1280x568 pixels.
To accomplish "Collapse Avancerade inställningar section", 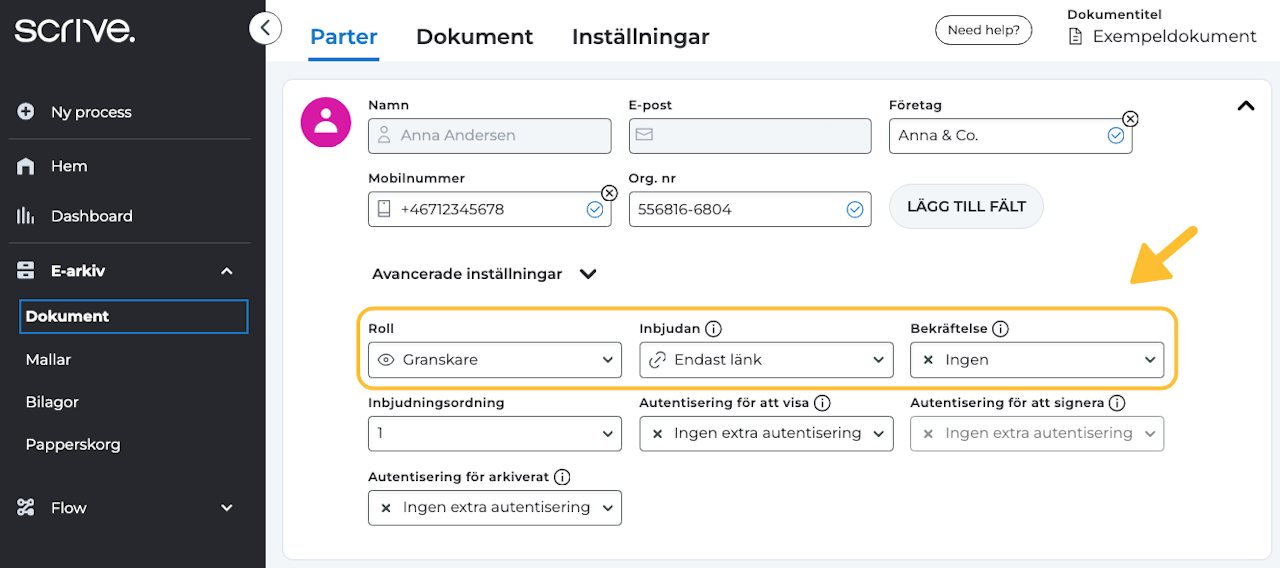I will [x=588, y=274].
